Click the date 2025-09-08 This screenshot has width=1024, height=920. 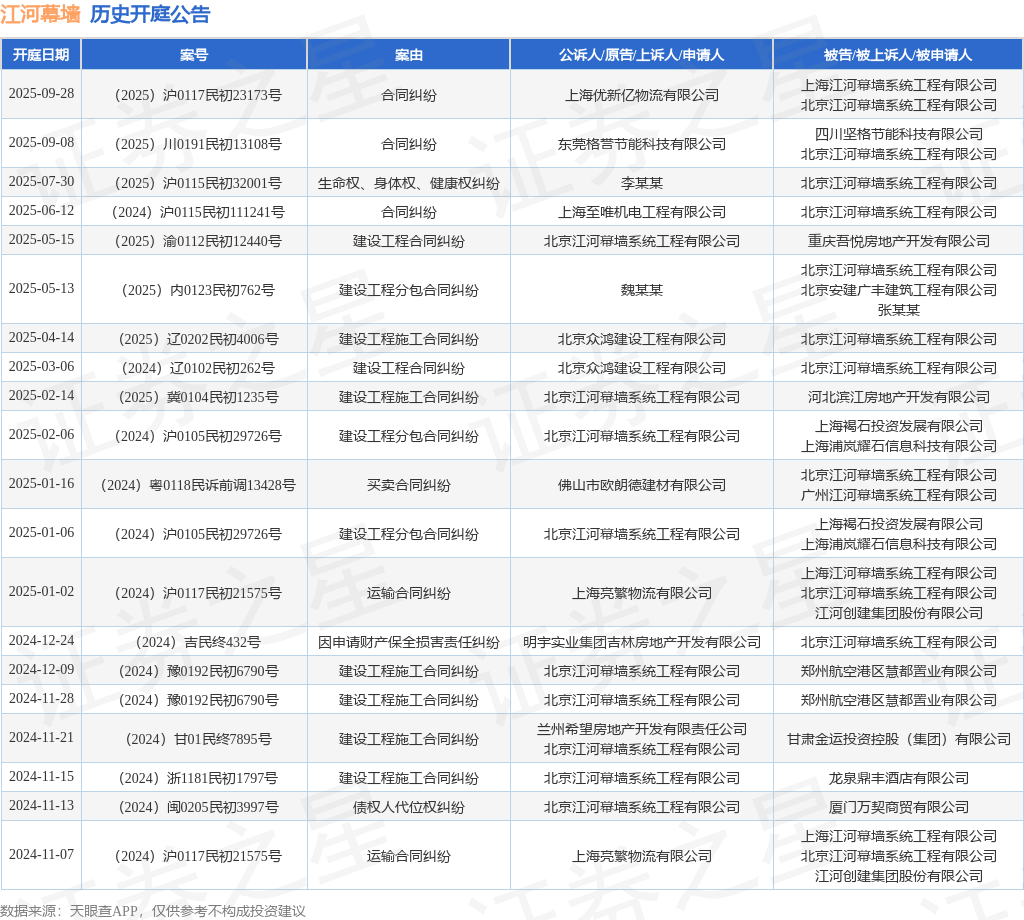click(41, 142)
